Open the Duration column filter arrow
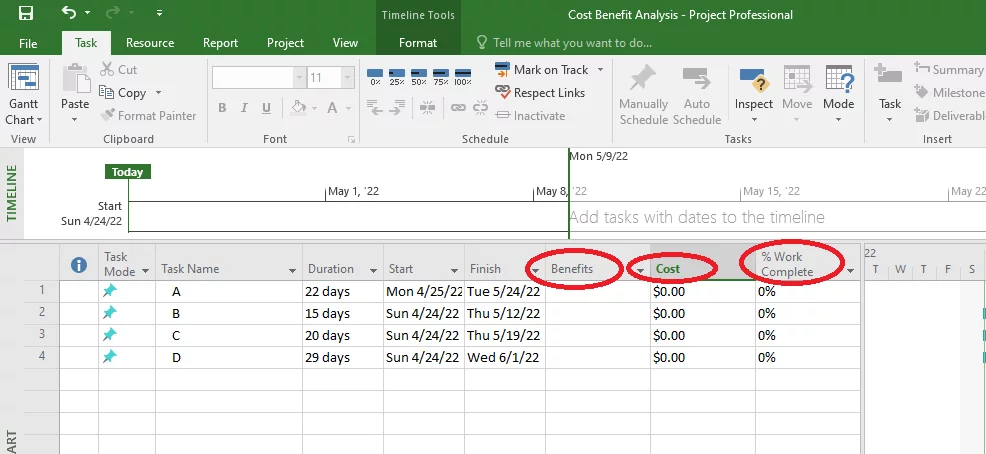 pyautogui.click(x=374, y=270)
